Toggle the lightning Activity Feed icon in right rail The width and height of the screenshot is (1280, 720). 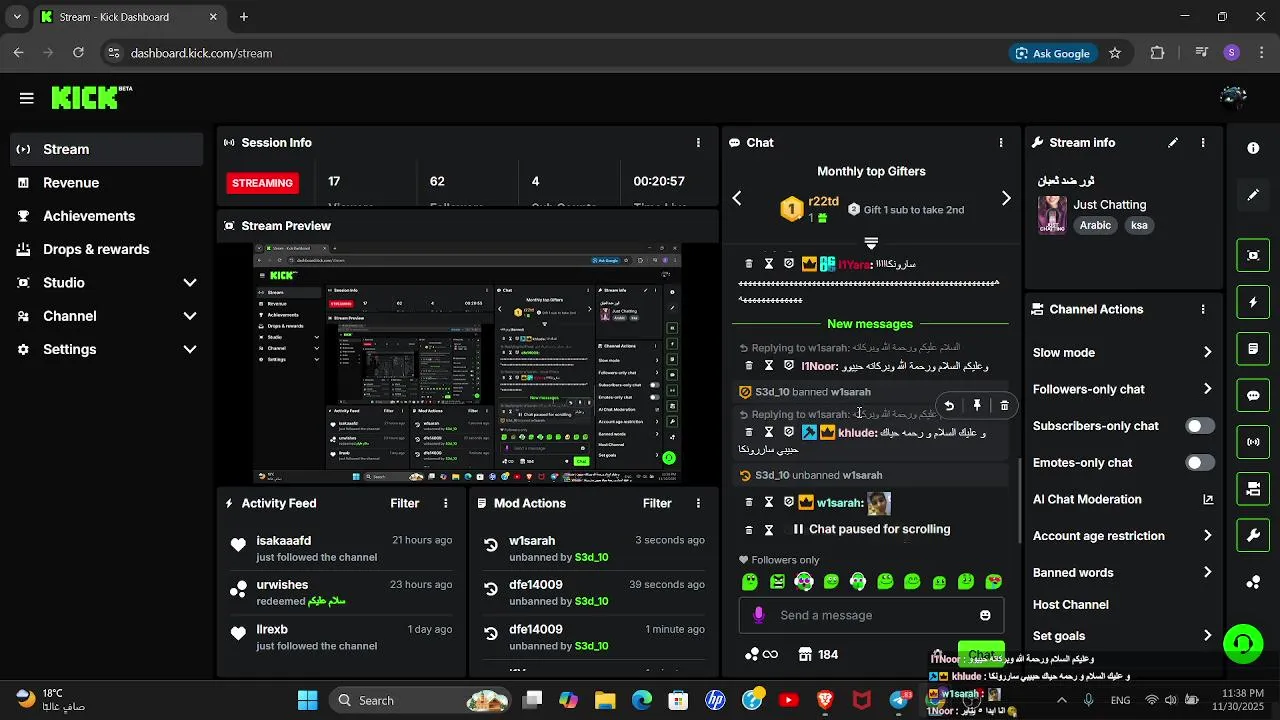tap(1253, 302)
